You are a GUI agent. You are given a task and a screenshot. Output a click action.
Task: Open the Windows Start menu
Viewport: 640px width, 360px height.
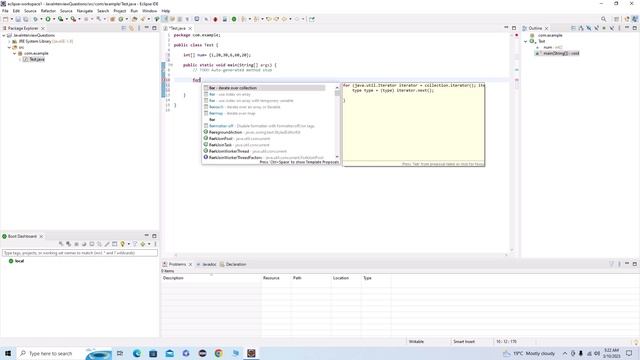[8, 353]
